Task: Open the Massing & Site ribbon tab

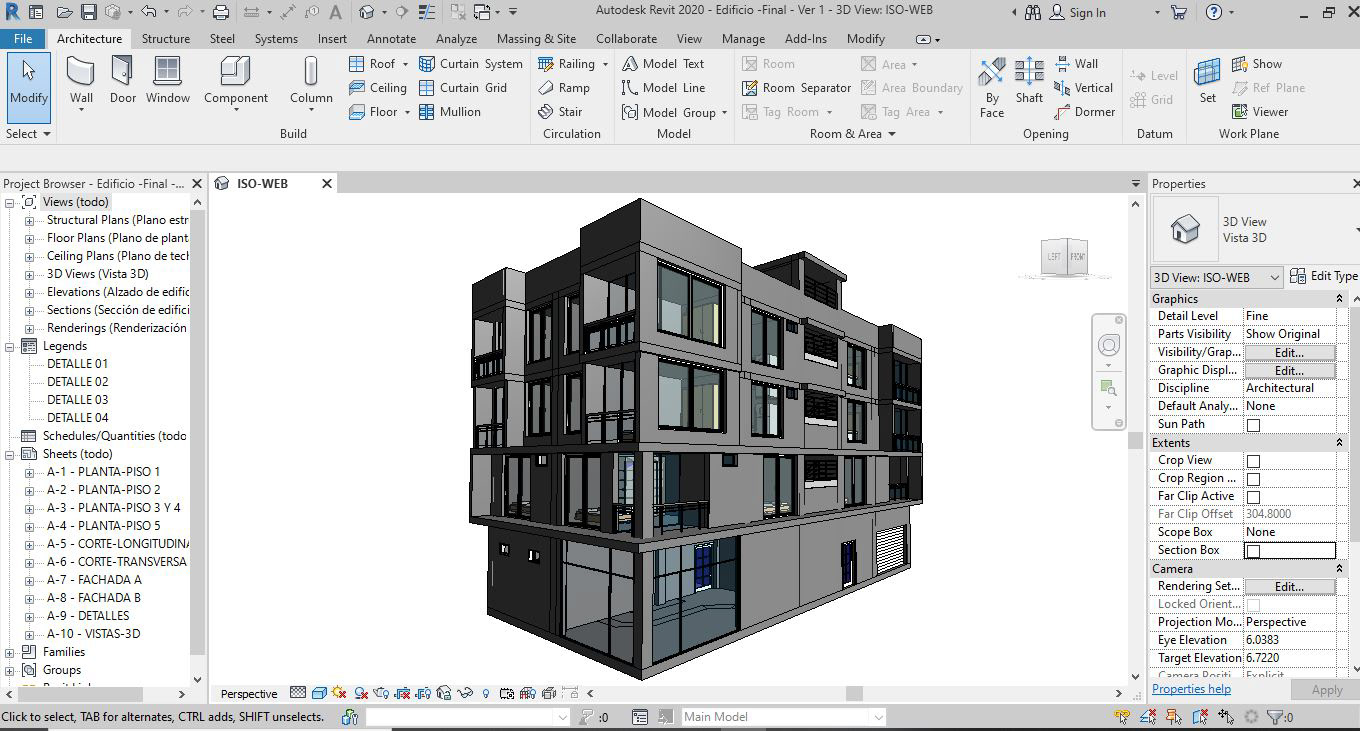Action: pyautogui.click(x=536, y=39)
